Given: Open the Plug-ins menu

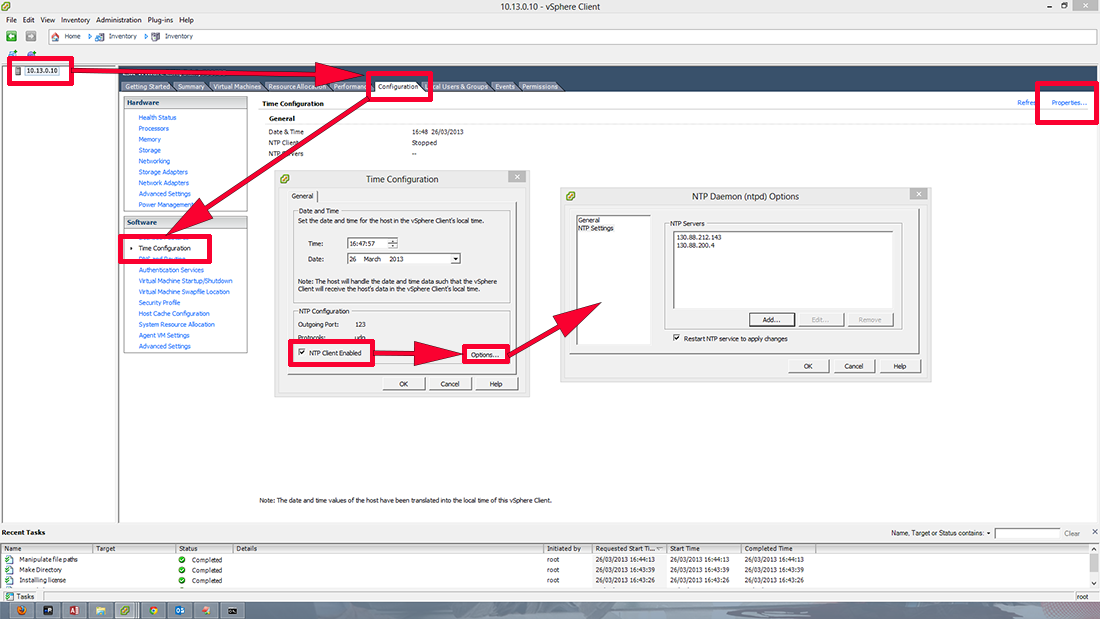Looking at the screenshot, I should (159, 19).
